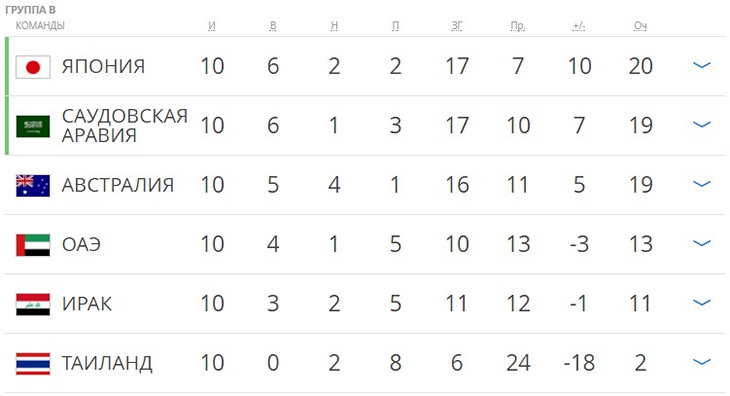Open the АВСТРАЛИЯ team name link
The image size is (730, 396).
tap(118, 185)
